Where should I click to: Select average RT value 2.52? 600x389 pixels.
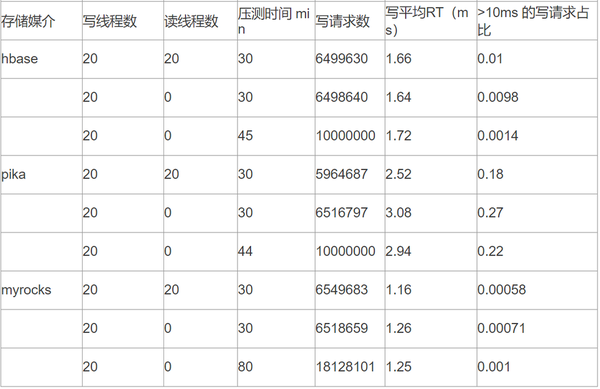click(398, 174)
